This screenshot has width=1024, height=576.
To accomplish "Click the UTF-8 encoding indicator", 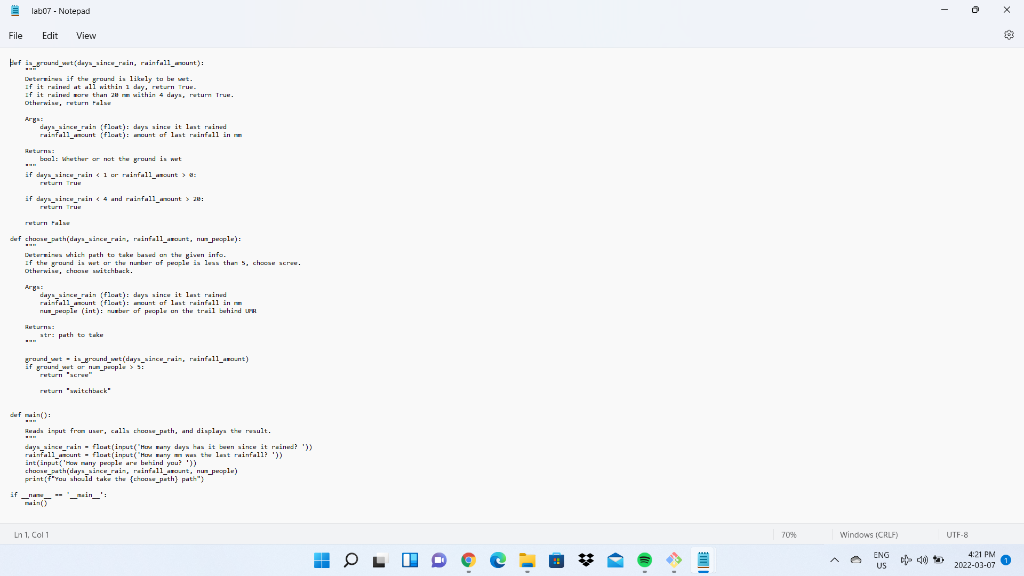I will click(x=956, y=534).
